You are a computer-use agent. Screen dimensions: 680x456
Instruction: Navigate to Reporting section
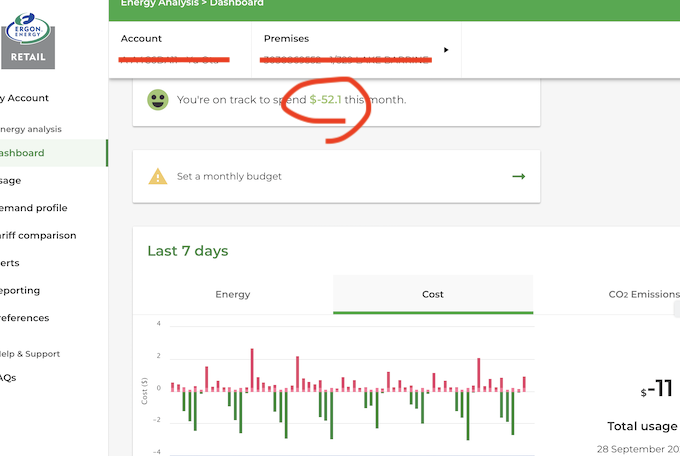(x=24, y=291)
